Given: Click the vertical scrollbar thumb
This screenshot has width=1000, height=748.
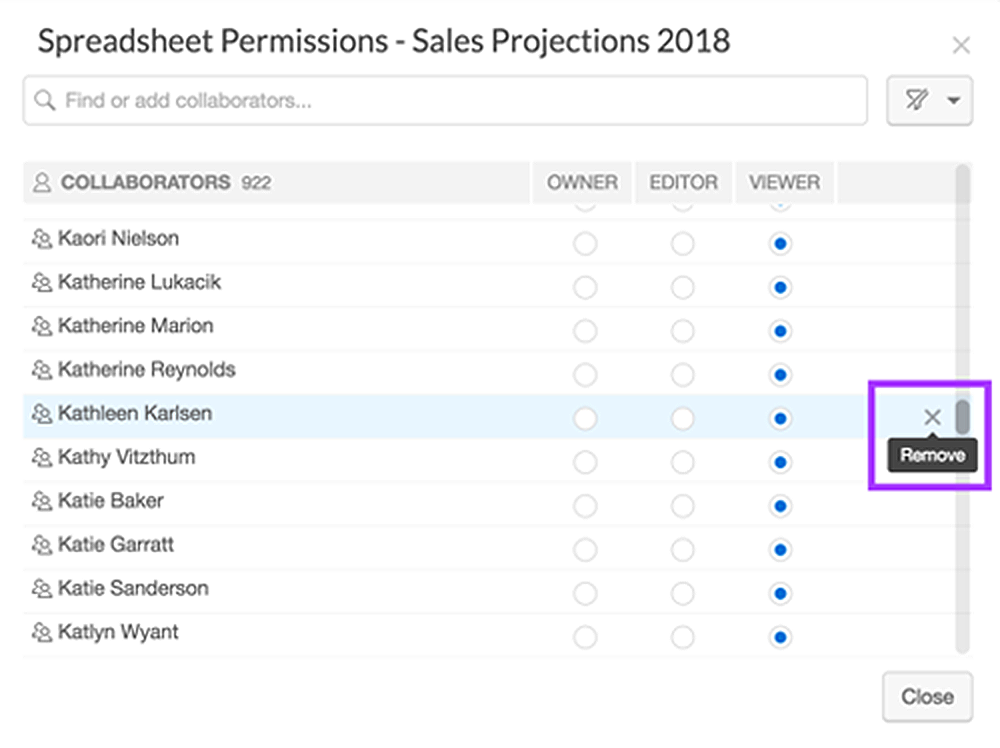Looking at the screenshot, I should point(962,417).
